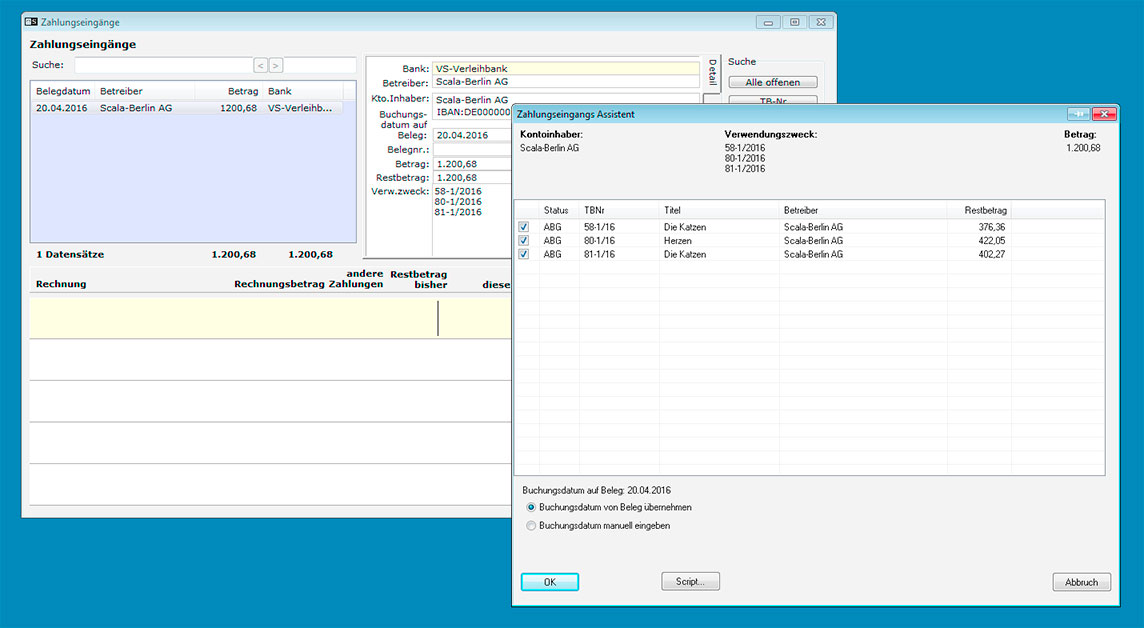Uncheck the 81-1/16 Die Katzen row
Screen dimensions: 1144x628
pos(524,255)
